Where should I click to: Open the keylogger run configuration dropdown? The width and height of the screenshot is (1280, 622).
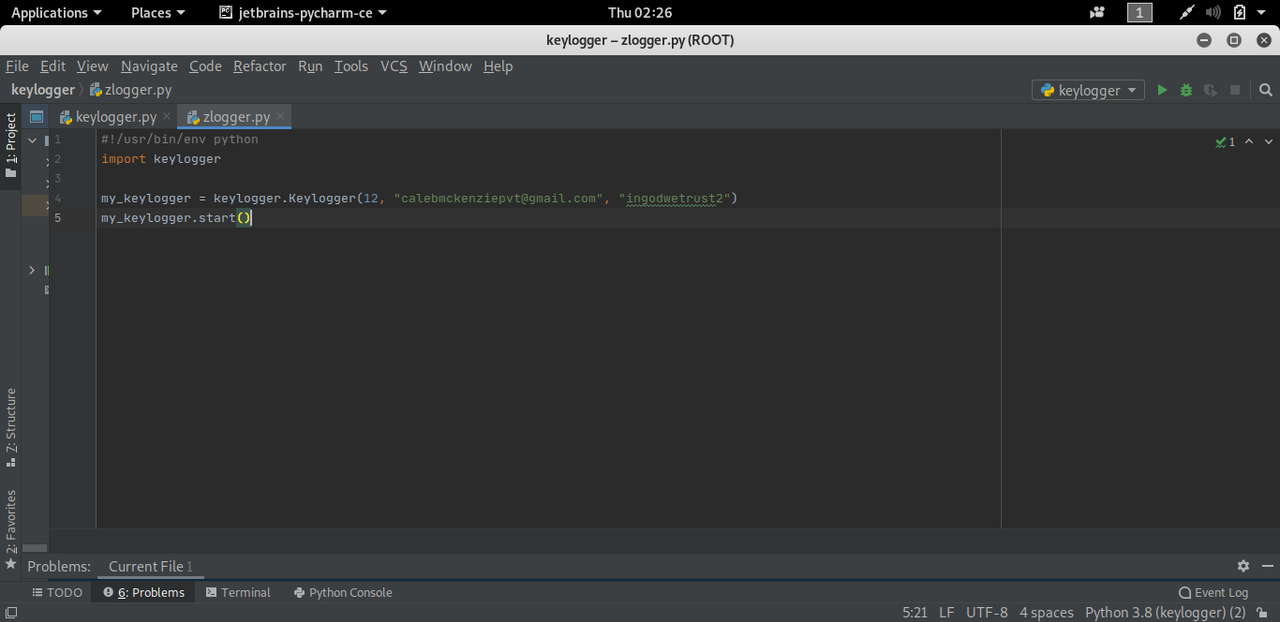1088,90
